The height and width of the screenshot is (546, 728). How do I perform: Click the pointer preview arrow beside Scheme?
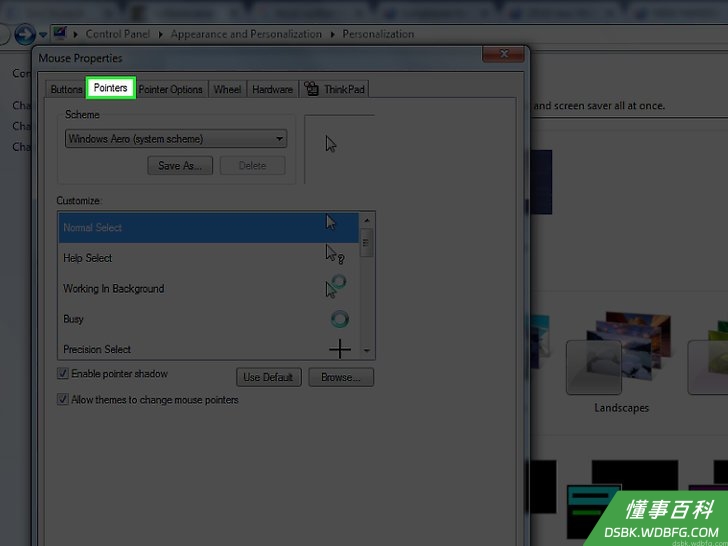point(331,144)
